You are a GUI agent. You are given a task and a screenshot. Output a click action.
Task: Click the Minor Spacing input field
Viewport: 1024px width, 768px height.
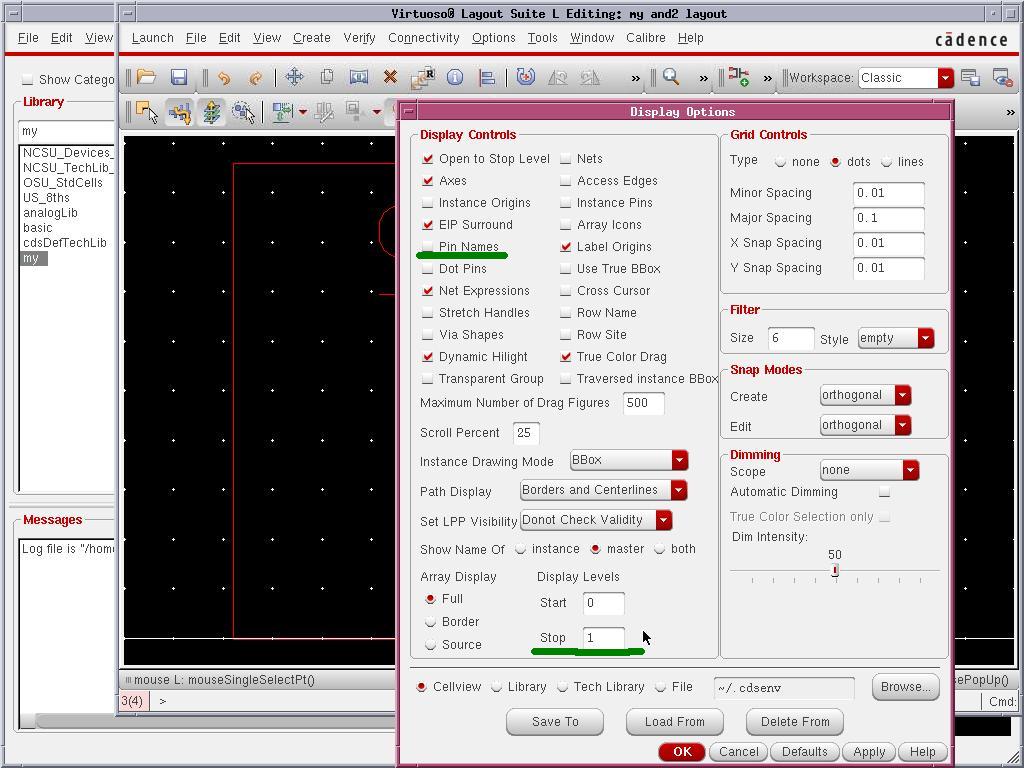coord(889,193)
